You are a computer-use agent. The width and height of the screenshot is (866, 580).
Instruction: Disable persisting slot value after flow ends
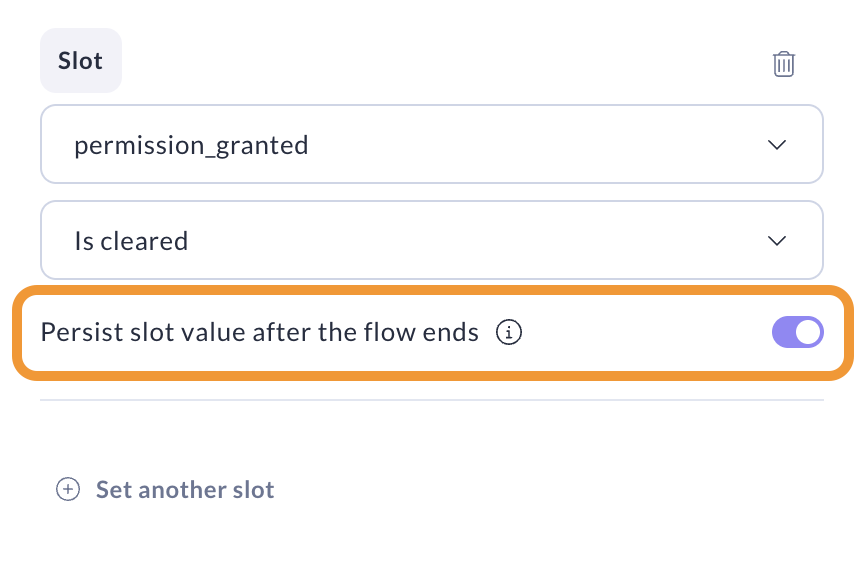point(797,332)
